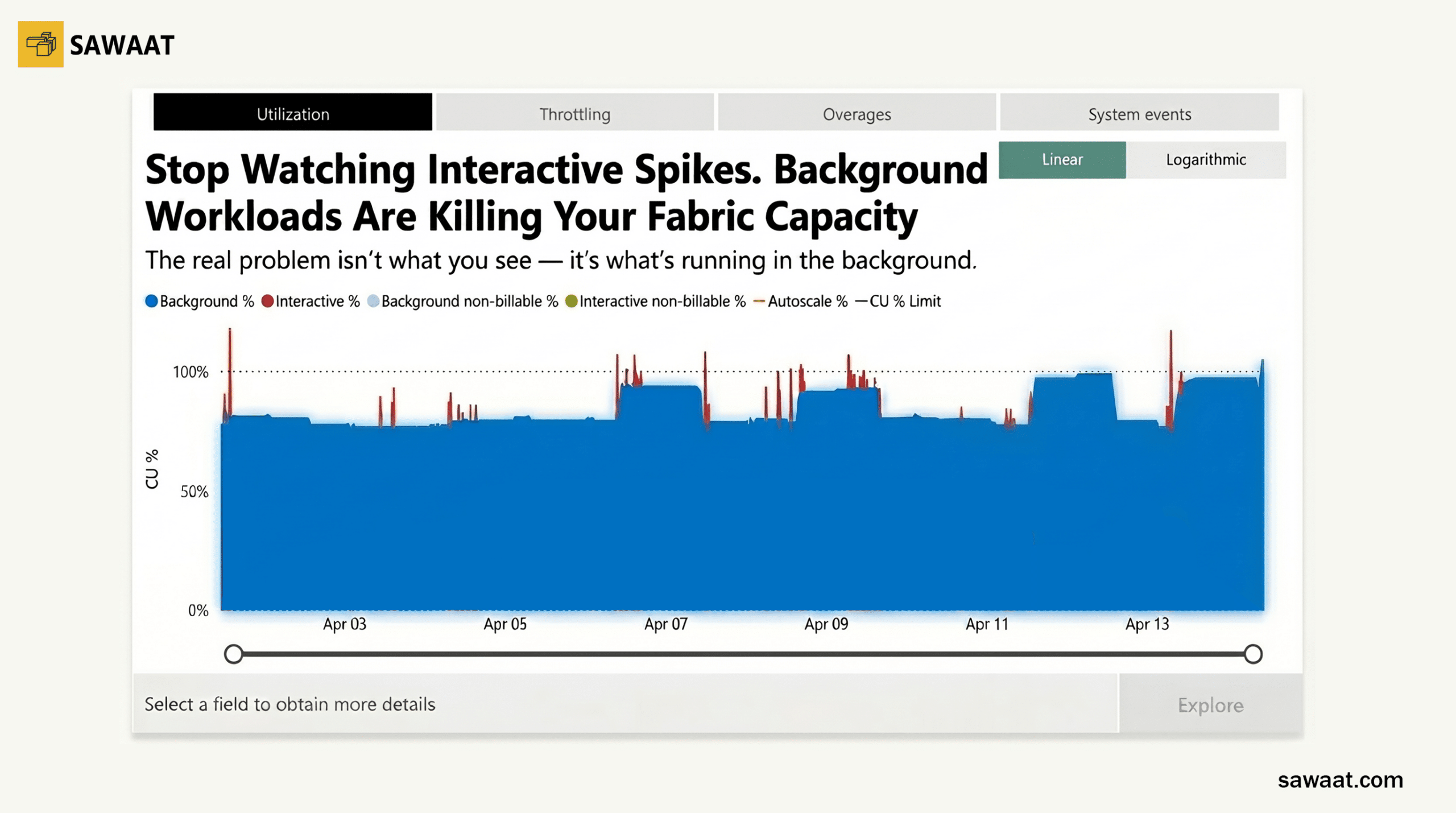The image size is (1456, 813).
Task: Open the System events tab
Action: [x=1139, y=114]
